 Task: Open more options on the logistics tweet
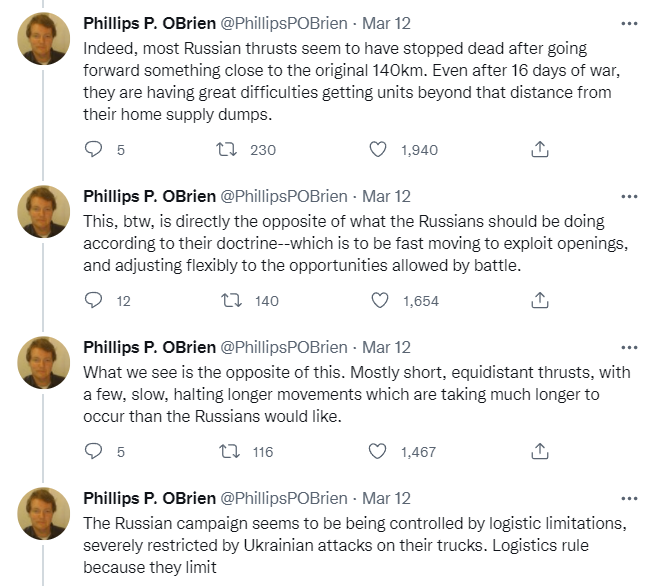pos(628,498)
